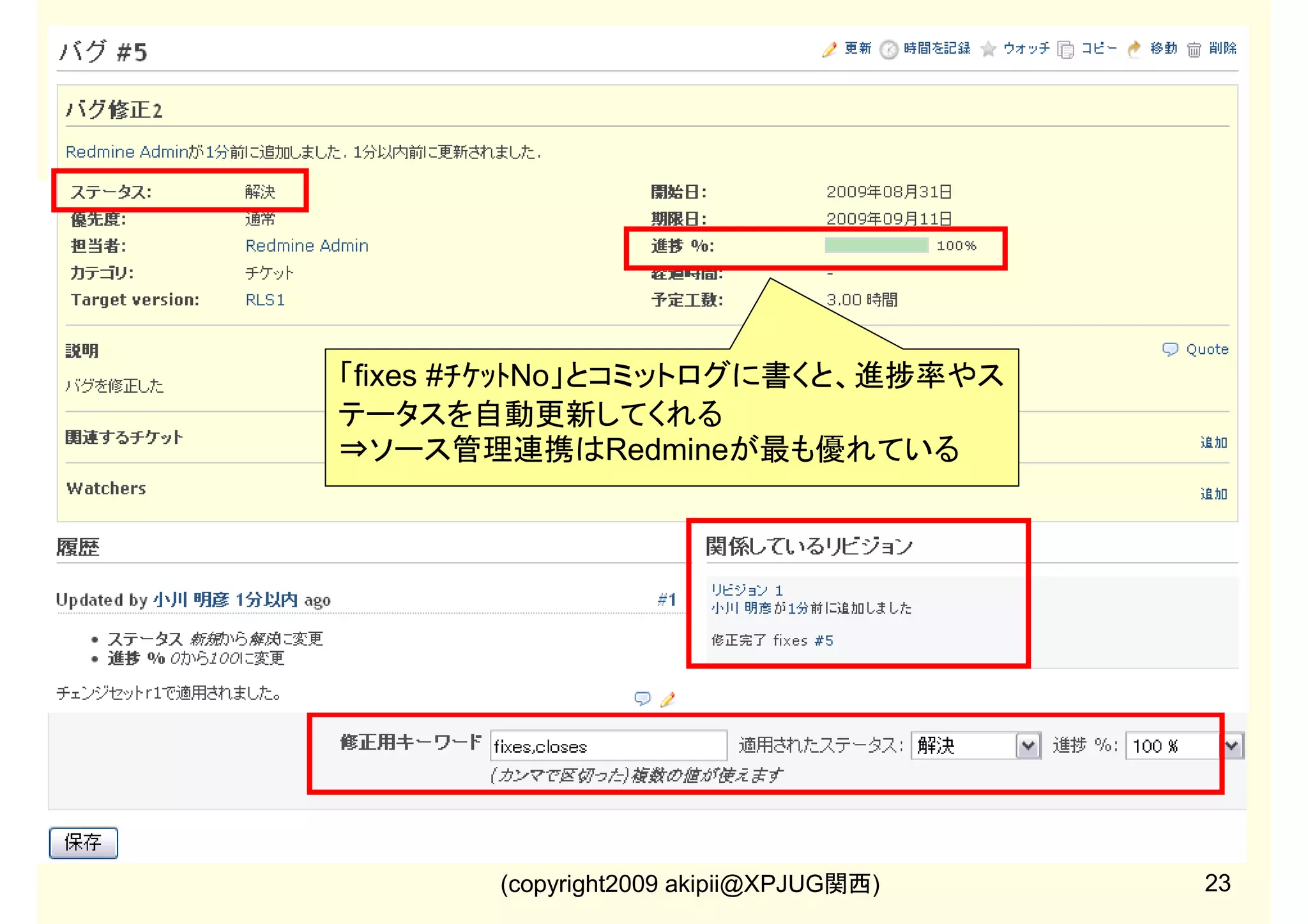Open the Redmine Admin assignee link
The image size is (1308, 924).
[307, 246]
